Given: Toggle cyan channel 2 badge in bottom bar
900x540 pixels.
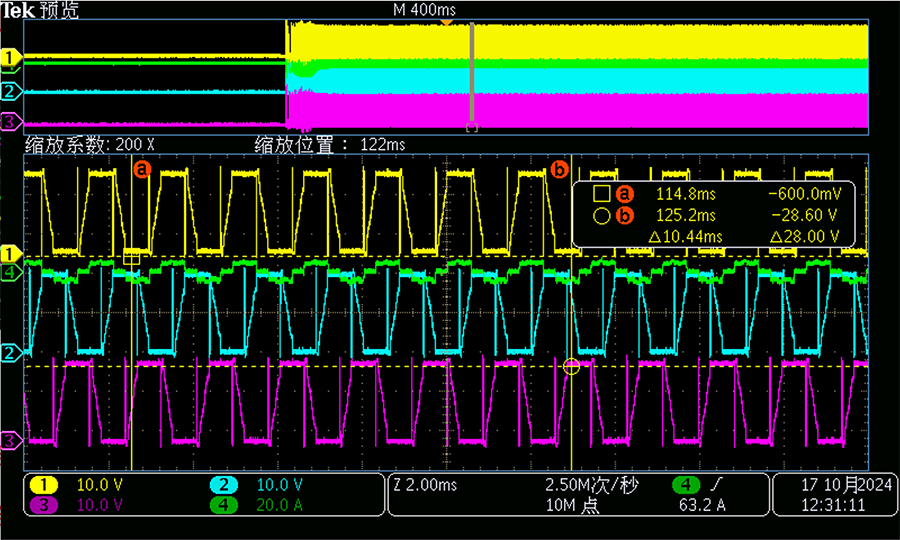Looking at the screenshot, I should point(223,486).
